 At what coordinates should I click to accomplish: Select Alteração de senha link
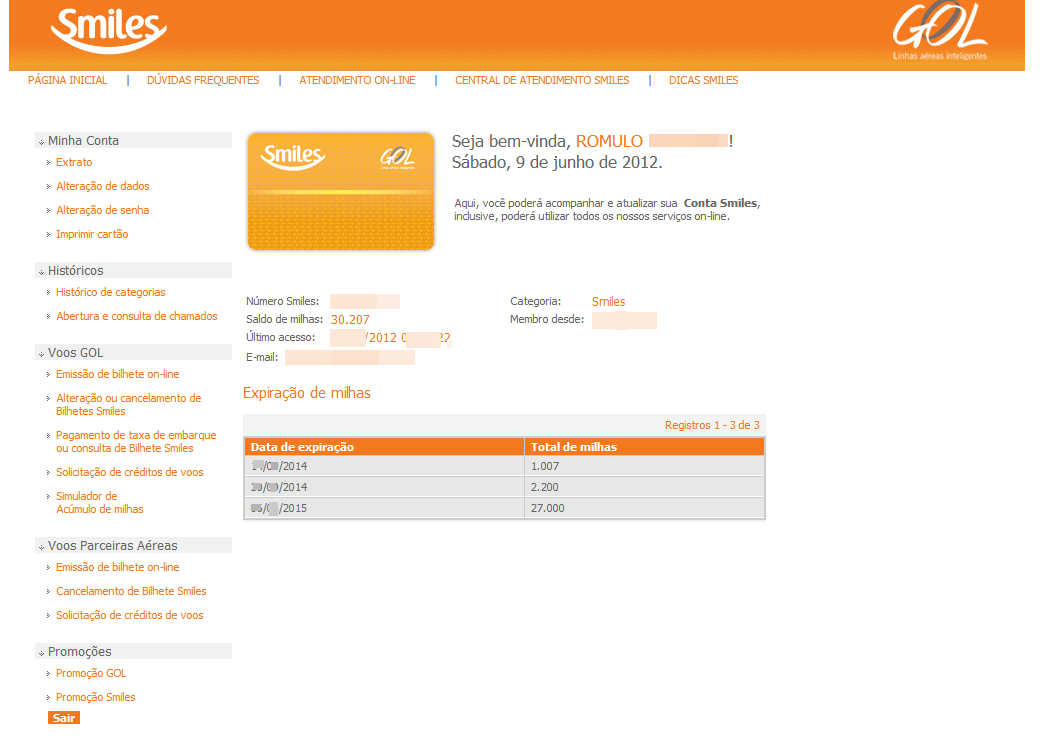point(103,211)
